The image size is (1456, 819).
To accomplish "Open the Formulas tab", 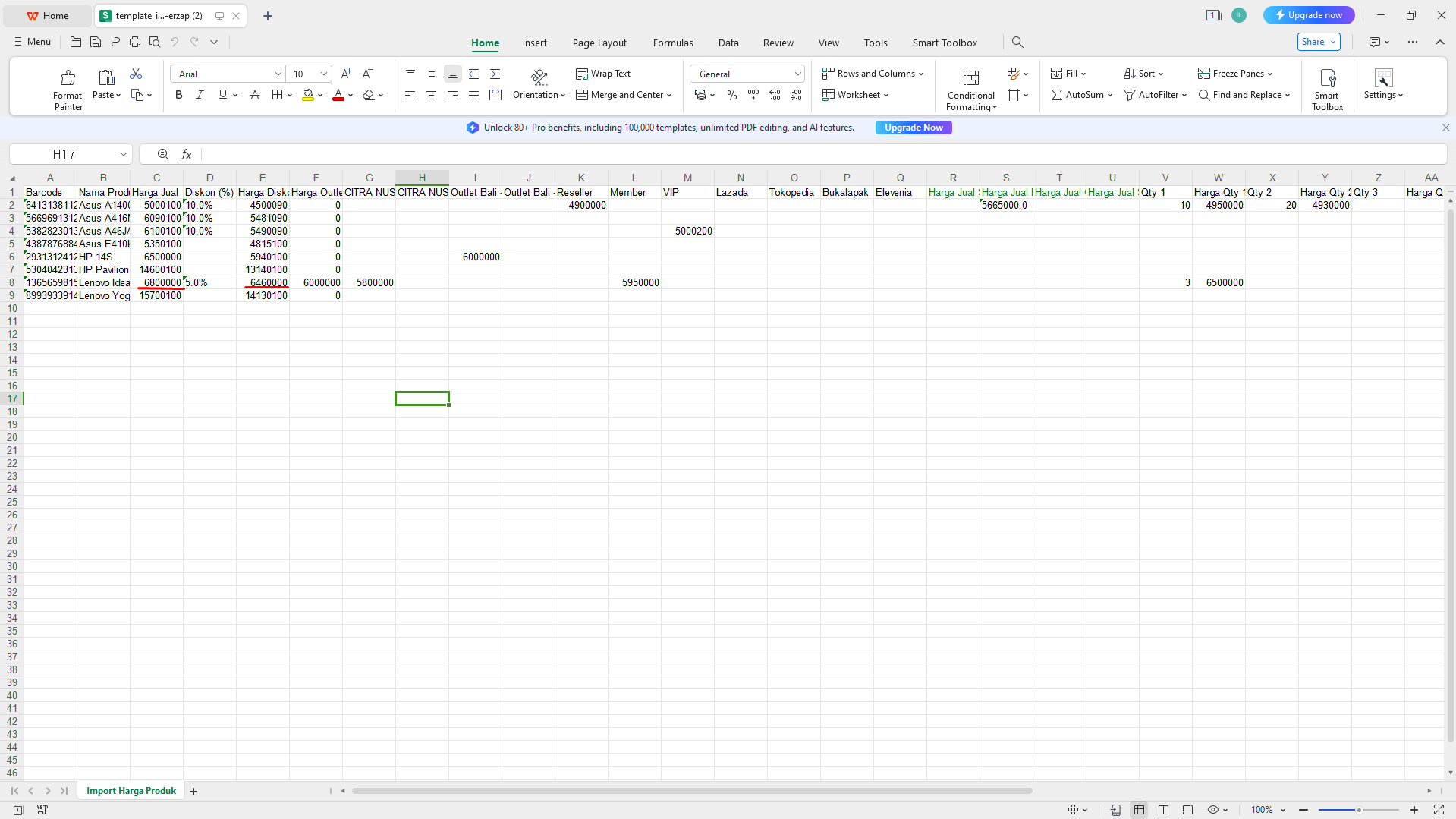I will point(673,43).
